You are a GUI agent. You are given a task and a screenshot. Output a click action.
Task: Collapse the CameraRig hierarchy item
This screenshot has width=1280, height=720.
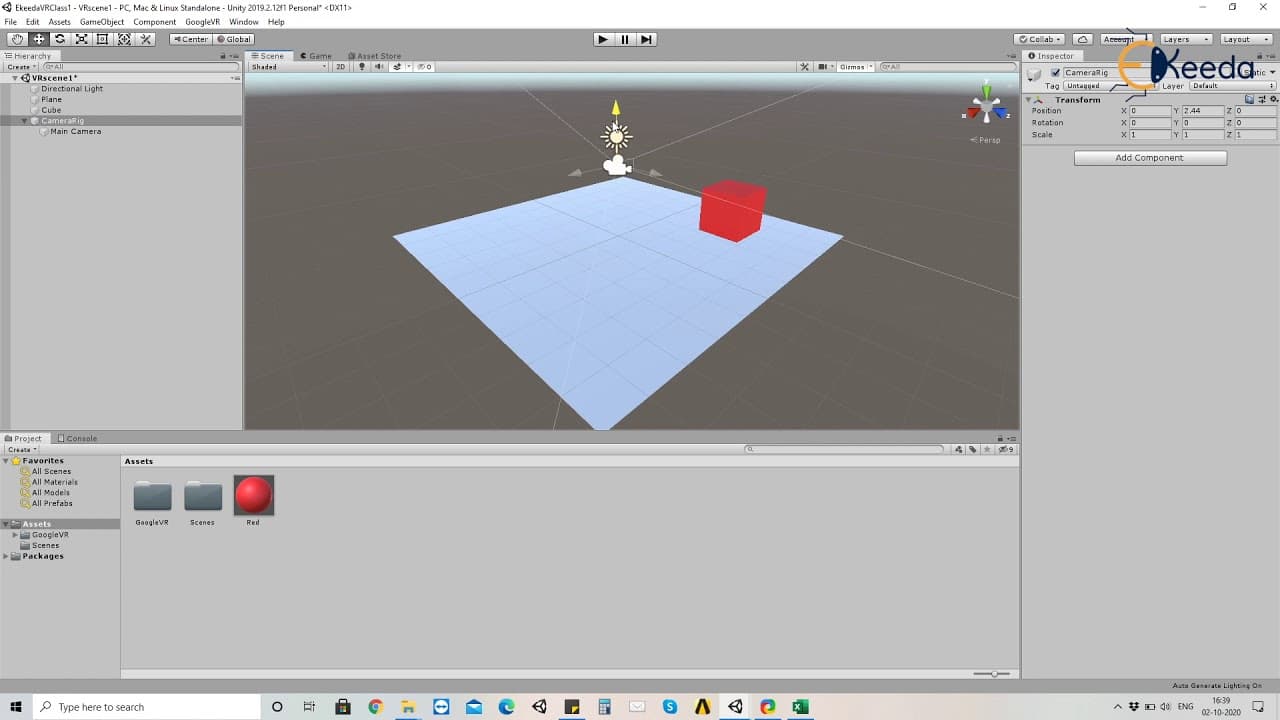point(26,121)
